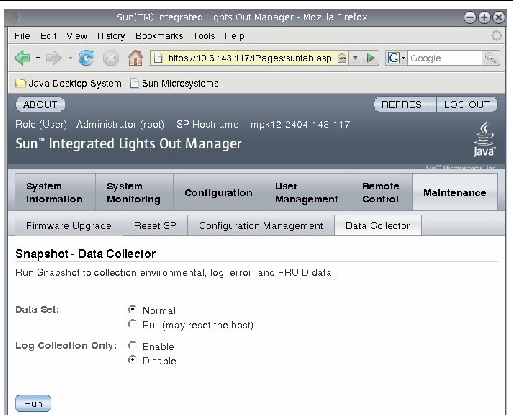This screenshot has width=513, height=416.
Task: Click the Google search engine icon
Action: click(x=393, y=58)
